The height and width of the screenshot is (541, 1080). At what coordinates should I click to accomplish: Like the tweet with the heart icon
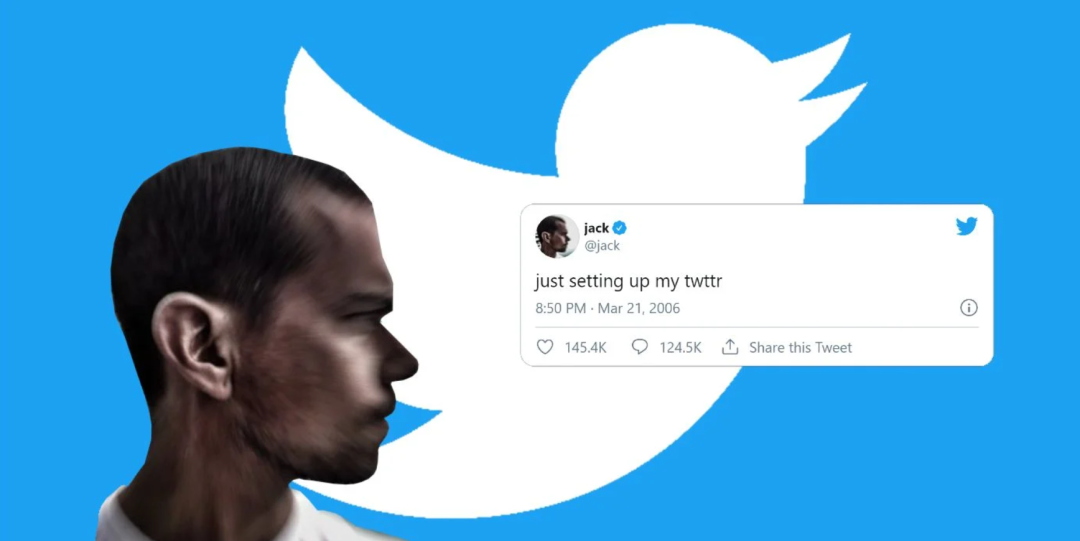[545, 347]
